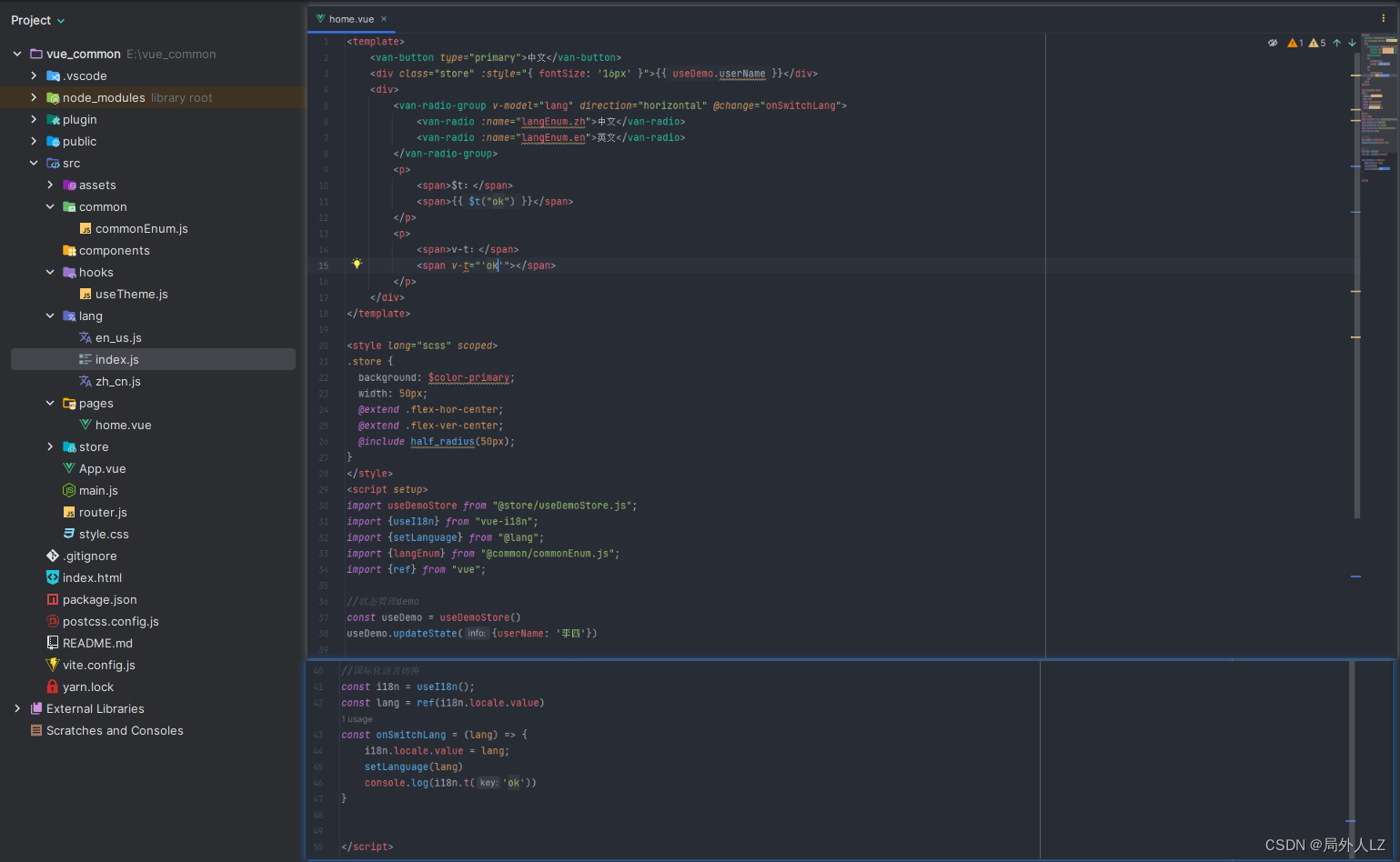Click package.json file icon
The height and width of the screenshot is (862, 1400).
[53, 599]
